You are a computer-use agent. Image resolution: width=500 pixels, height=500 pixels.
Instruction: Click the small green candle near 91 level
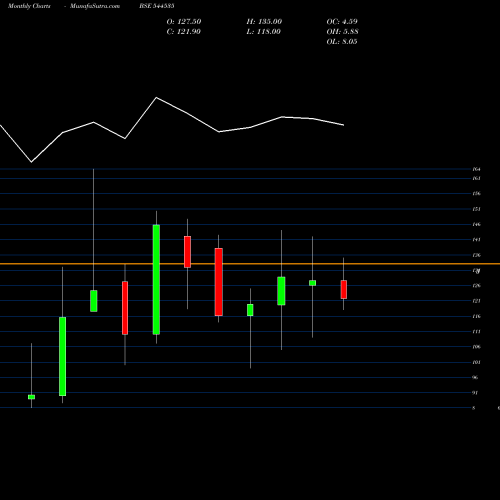coord(31,397)
